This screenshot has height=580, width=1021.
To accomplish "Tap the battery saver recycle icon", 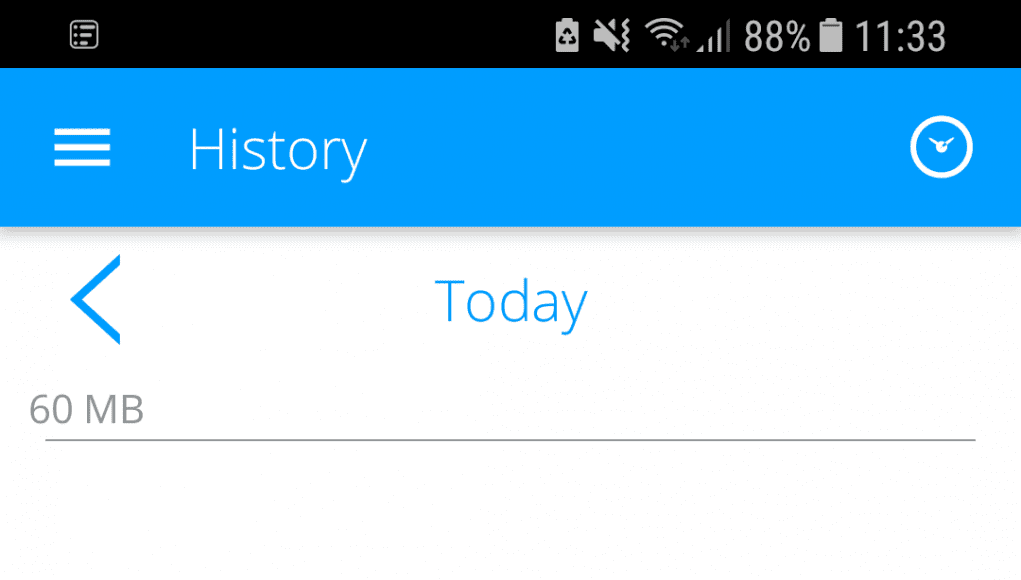I will [566, 35].
